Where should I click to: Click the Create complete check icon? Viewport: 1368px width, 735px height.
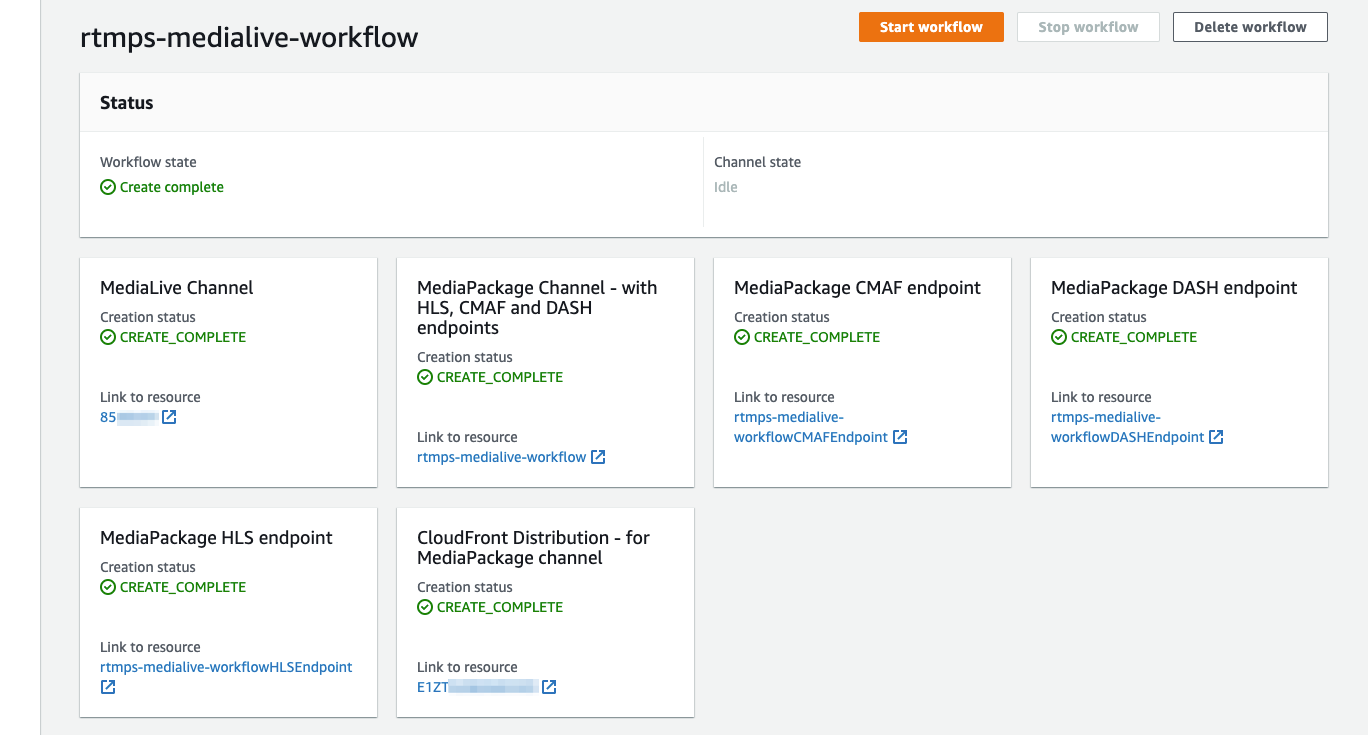point(108,187)
